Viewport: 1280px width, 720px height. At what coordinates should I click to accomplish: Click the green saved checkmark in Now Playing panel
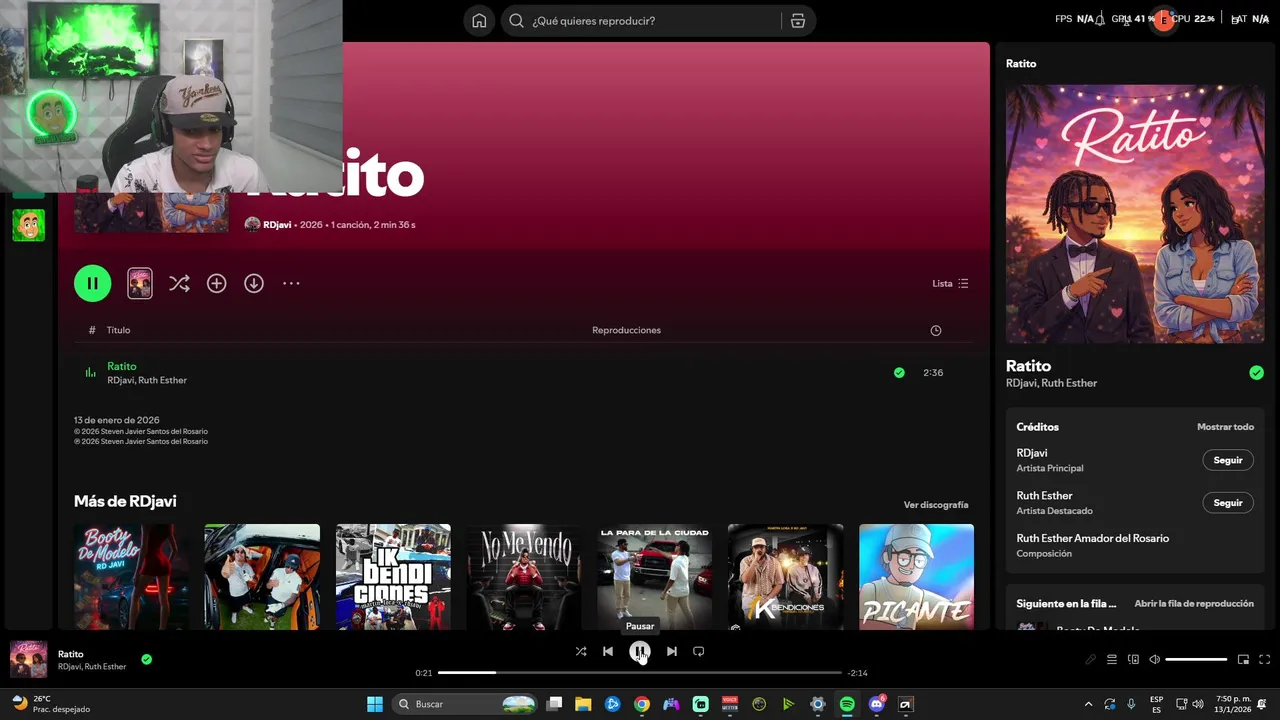[1256, 373]
